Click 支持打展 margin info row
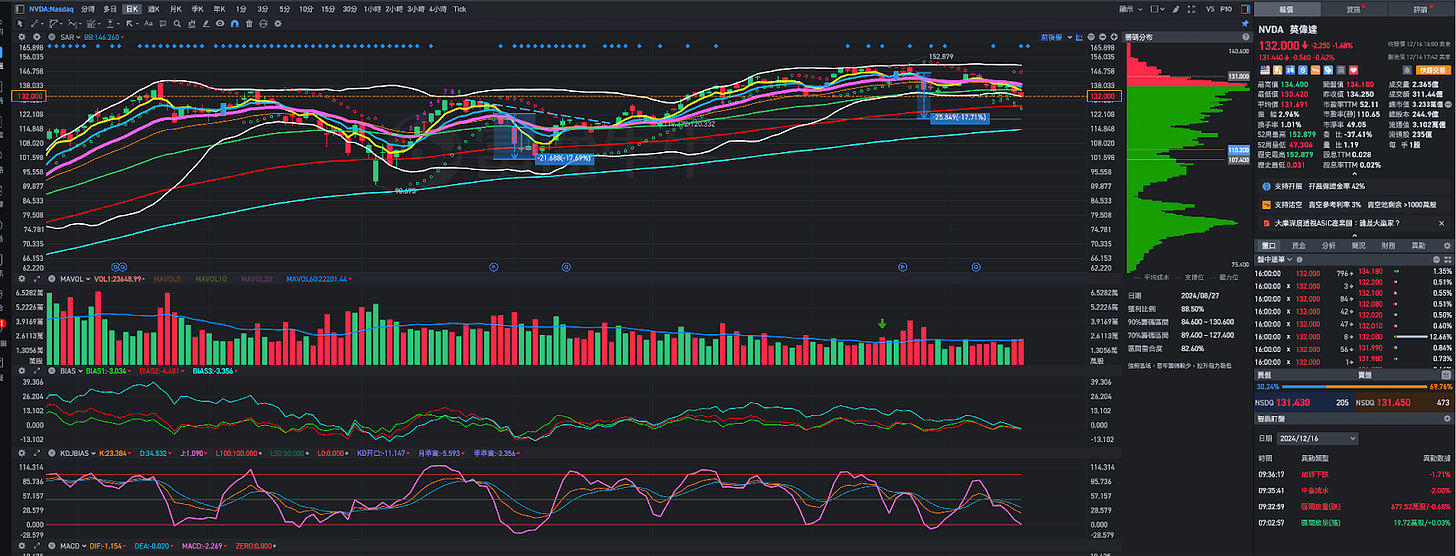This screenshot has width=1456, height=556. [1354, 186]
